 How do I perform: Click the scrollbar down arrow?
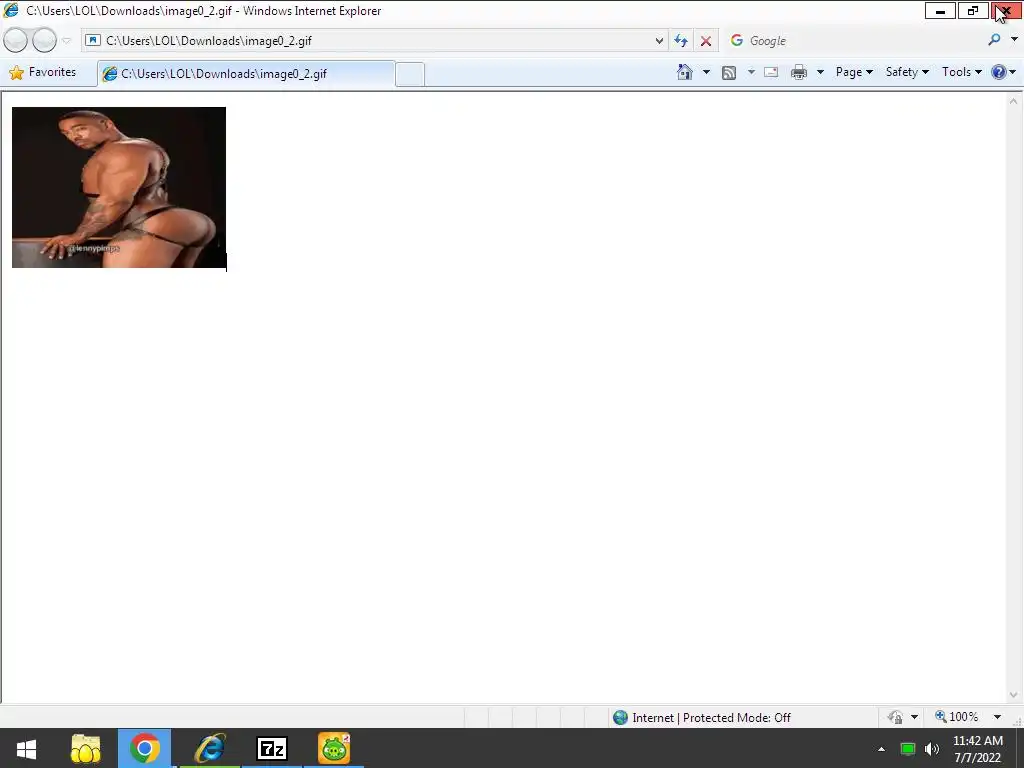pos(1014,695)
